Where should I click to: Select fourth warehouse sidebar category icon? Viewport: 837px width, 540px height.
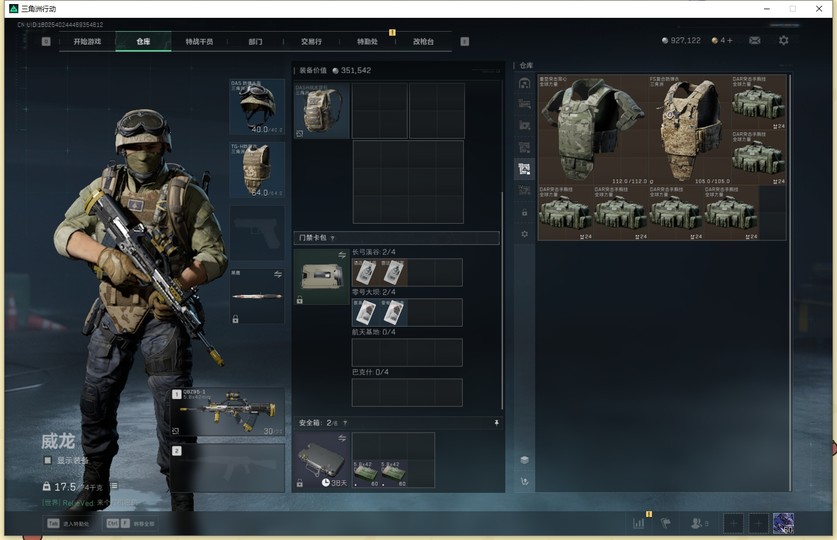524,147
